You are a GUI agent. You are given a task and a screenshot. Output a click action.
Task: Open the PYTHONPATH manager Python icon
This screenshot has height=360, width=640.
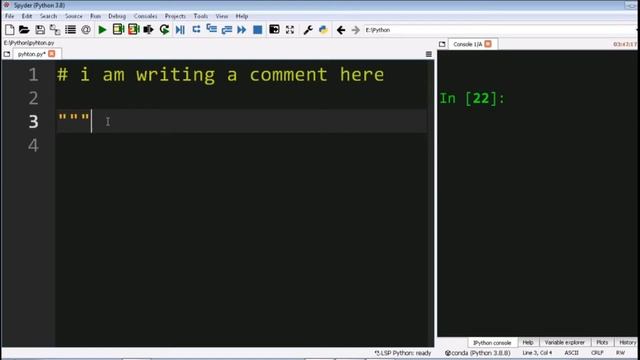pos(323,30)
